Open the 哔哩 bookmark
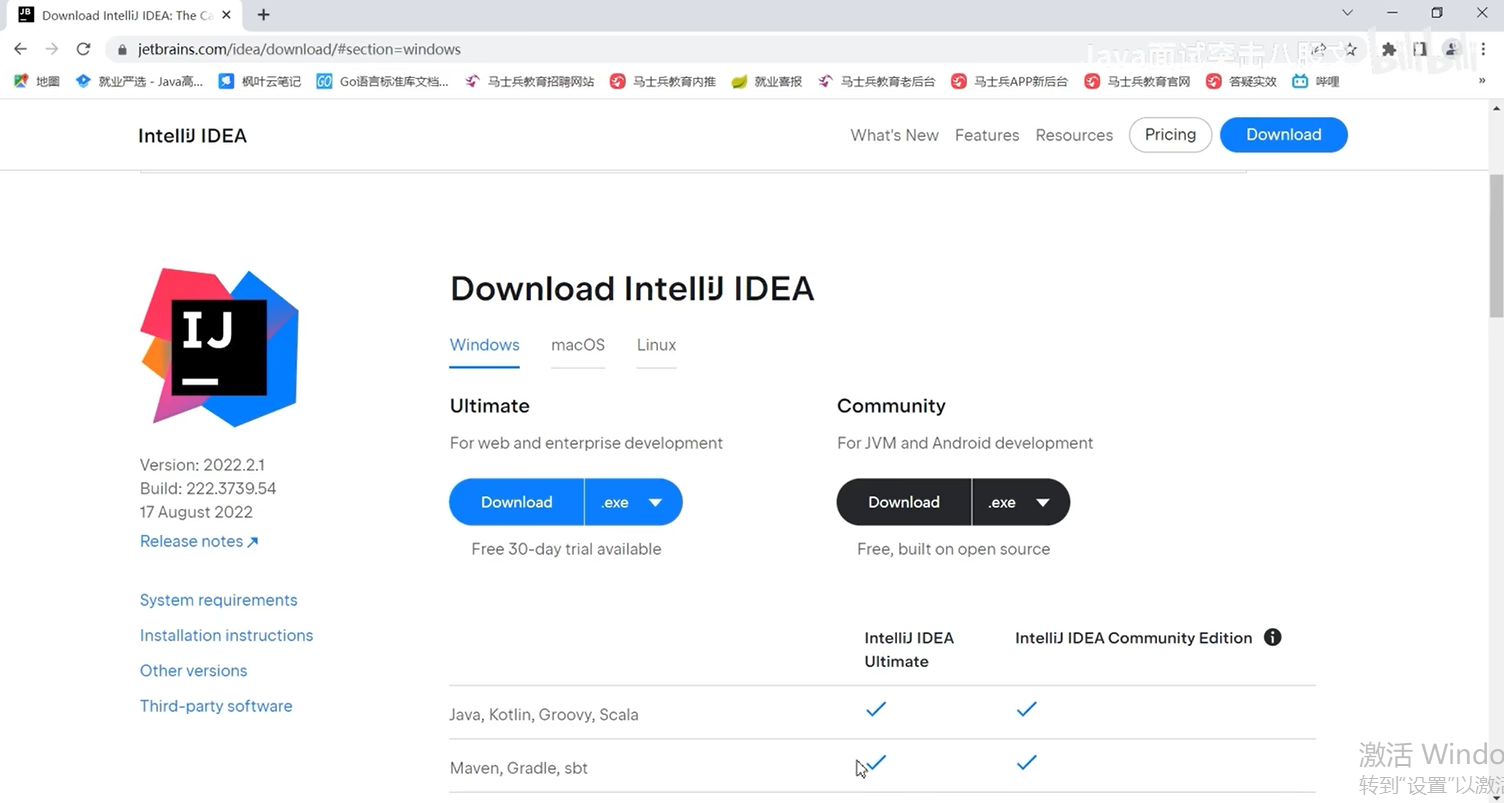Image resolution: width=1504 pixels, height=803 pixels. click(1315, 81)
